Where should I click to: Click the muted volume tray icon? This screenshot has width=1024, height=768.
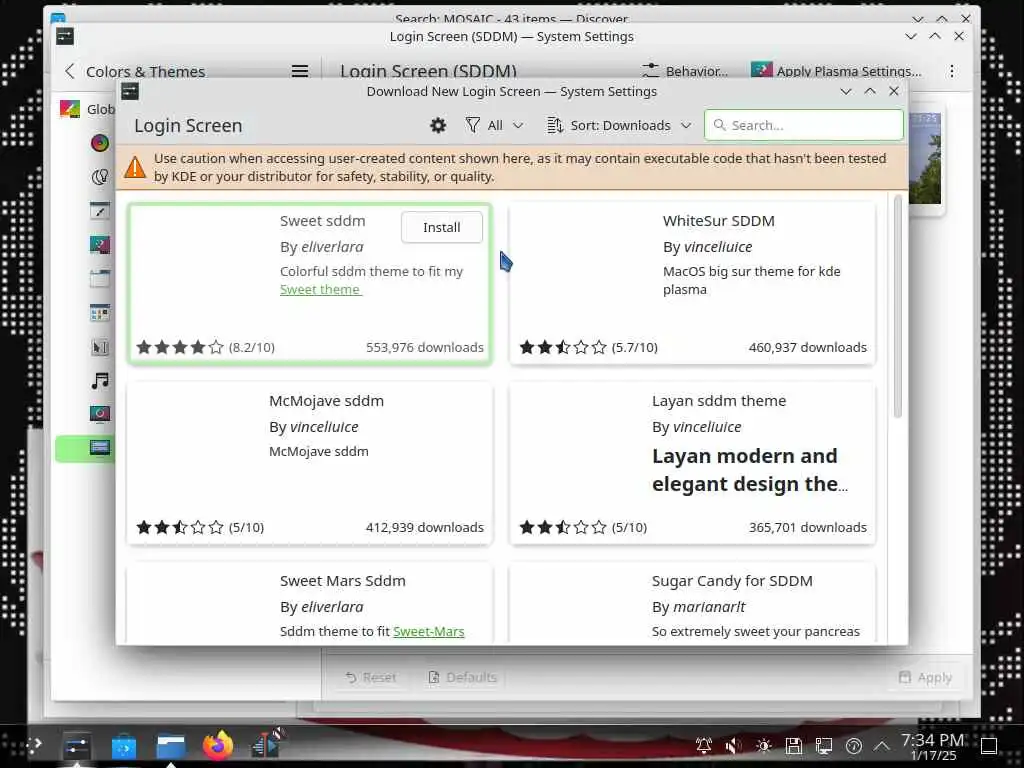[733, 745]
